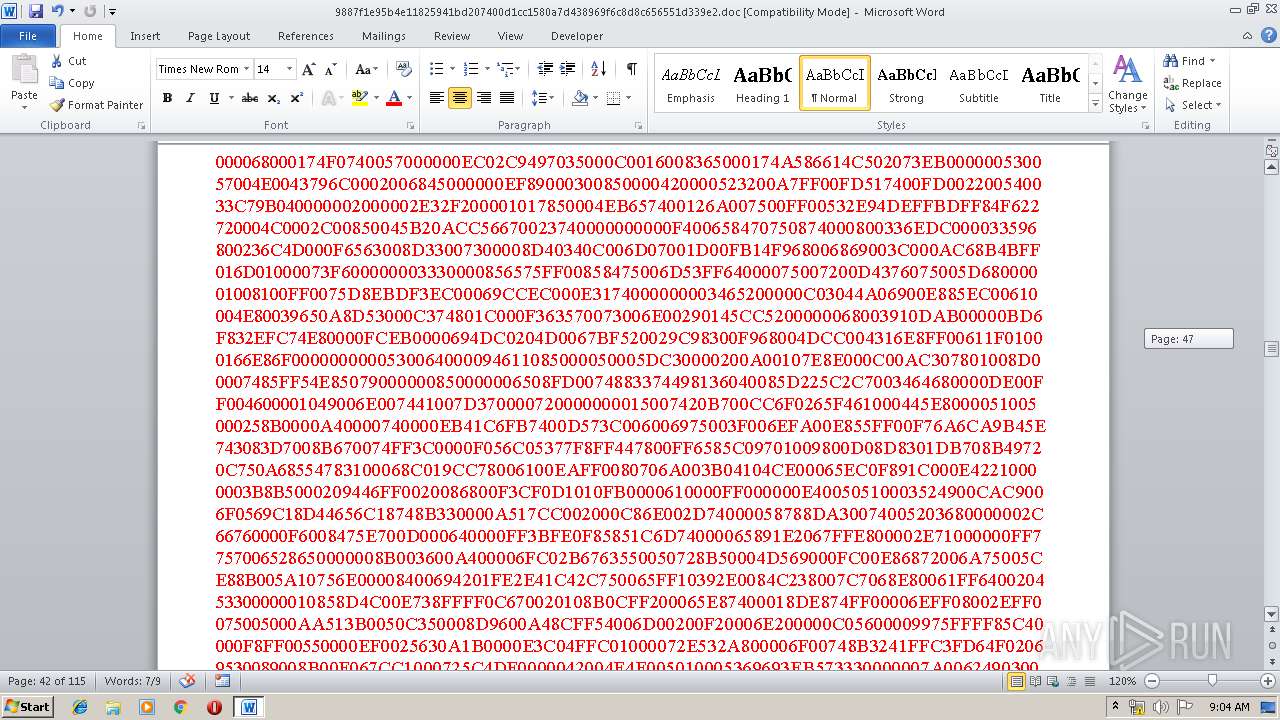This screenshot has width=1280, height=720.
Task: Cut the selected text
Action: pos(68,61)
